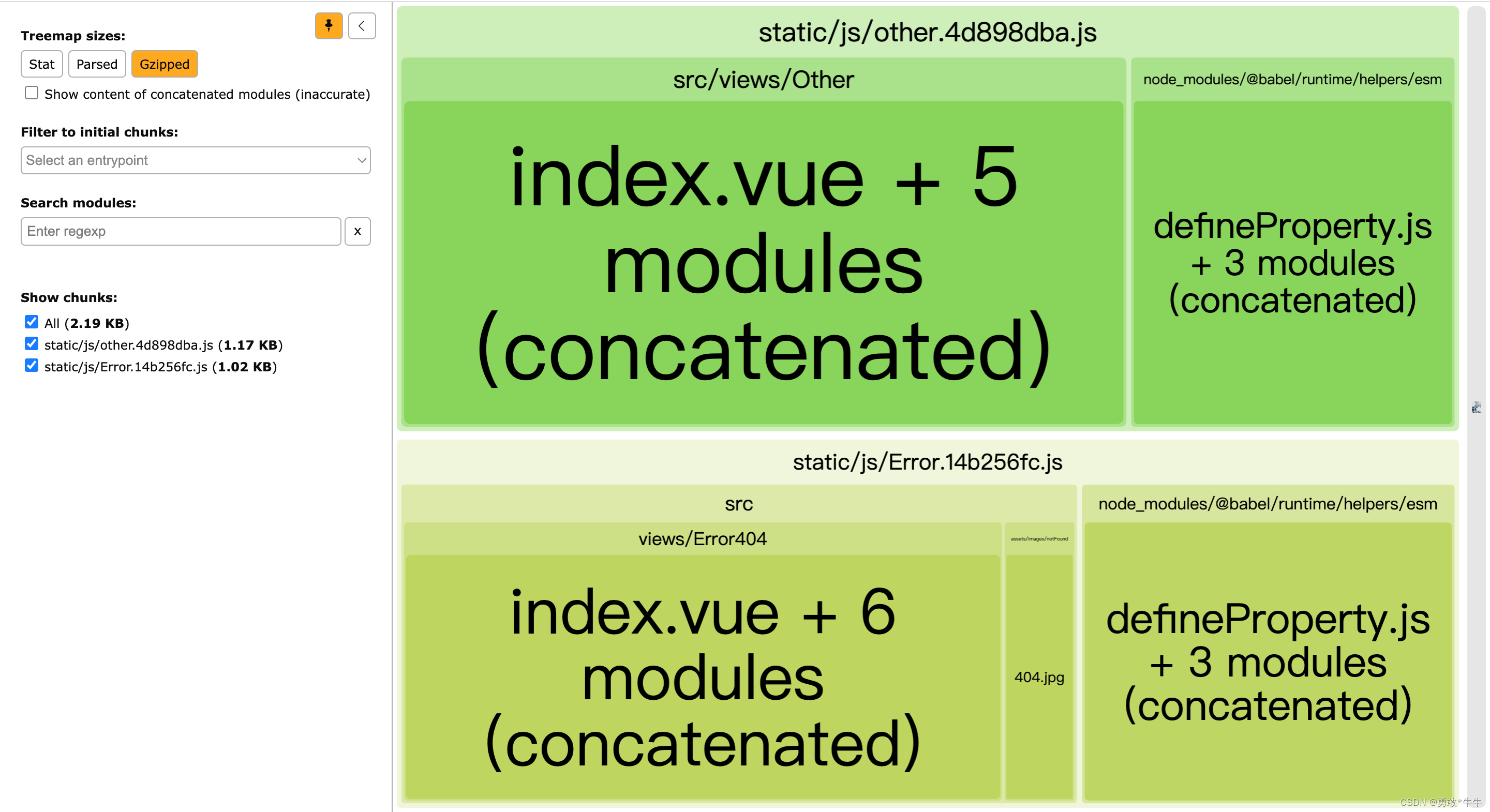
Task: Select the Stat treemap size view
Action: click(42, 63)
